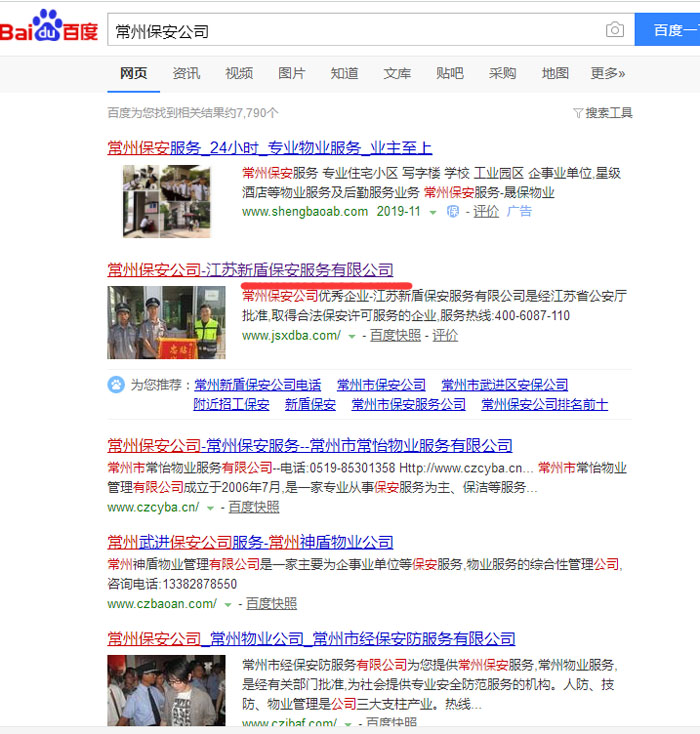This screenshot has width=700, height=734.
Task: Click the Baidu logo
Action: (x=49, y=26)
